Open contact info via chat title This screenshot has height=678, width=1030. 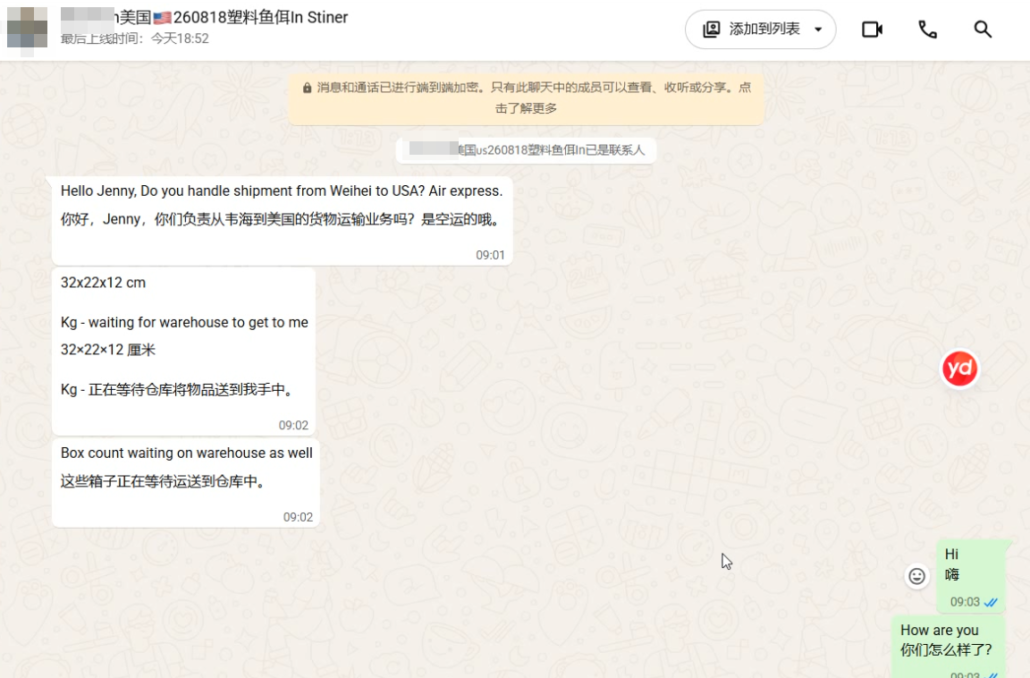pyautogui.click(x=204, y=17)
